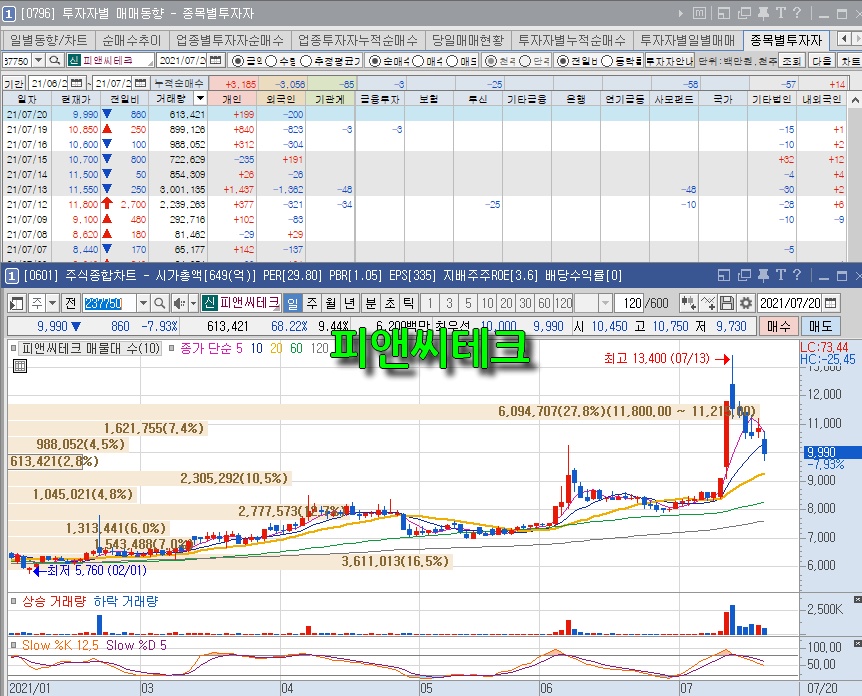Click the help question mark in investor window title
The height and width of the screenshot is (696, 862).
pyautogui.click(x=798, y=13)
